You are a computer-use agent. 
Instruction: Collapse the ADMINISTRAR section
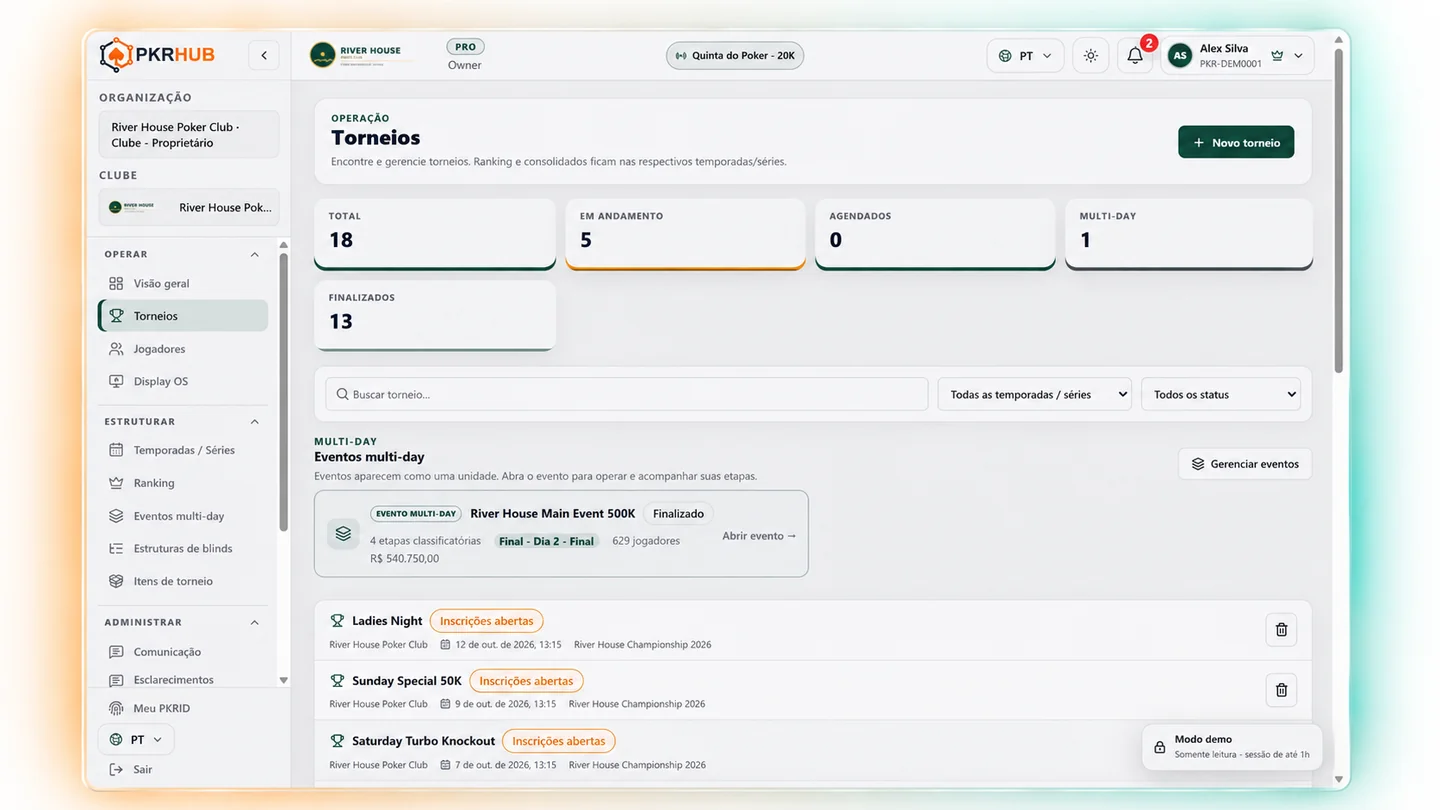point(254,622)
